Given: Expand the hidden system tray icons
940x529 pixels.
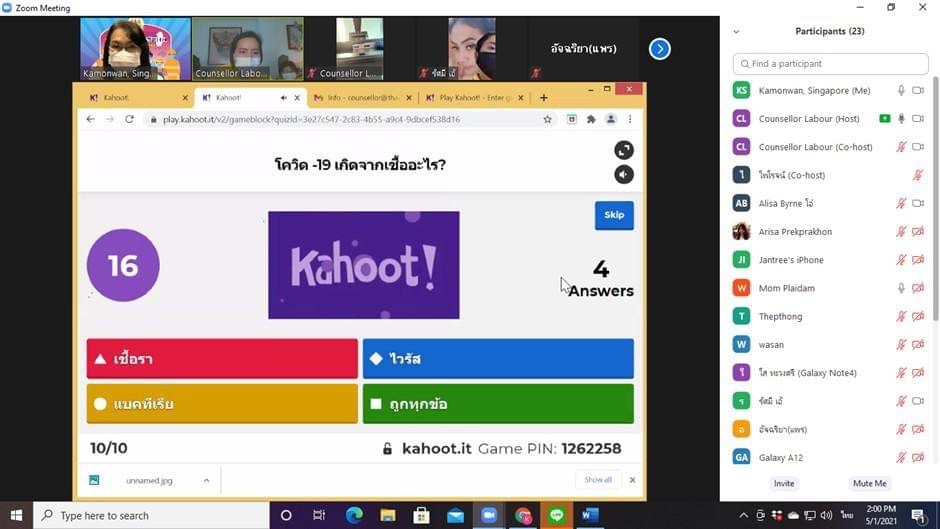Looking at the screenshot, I should pos(743,516).
